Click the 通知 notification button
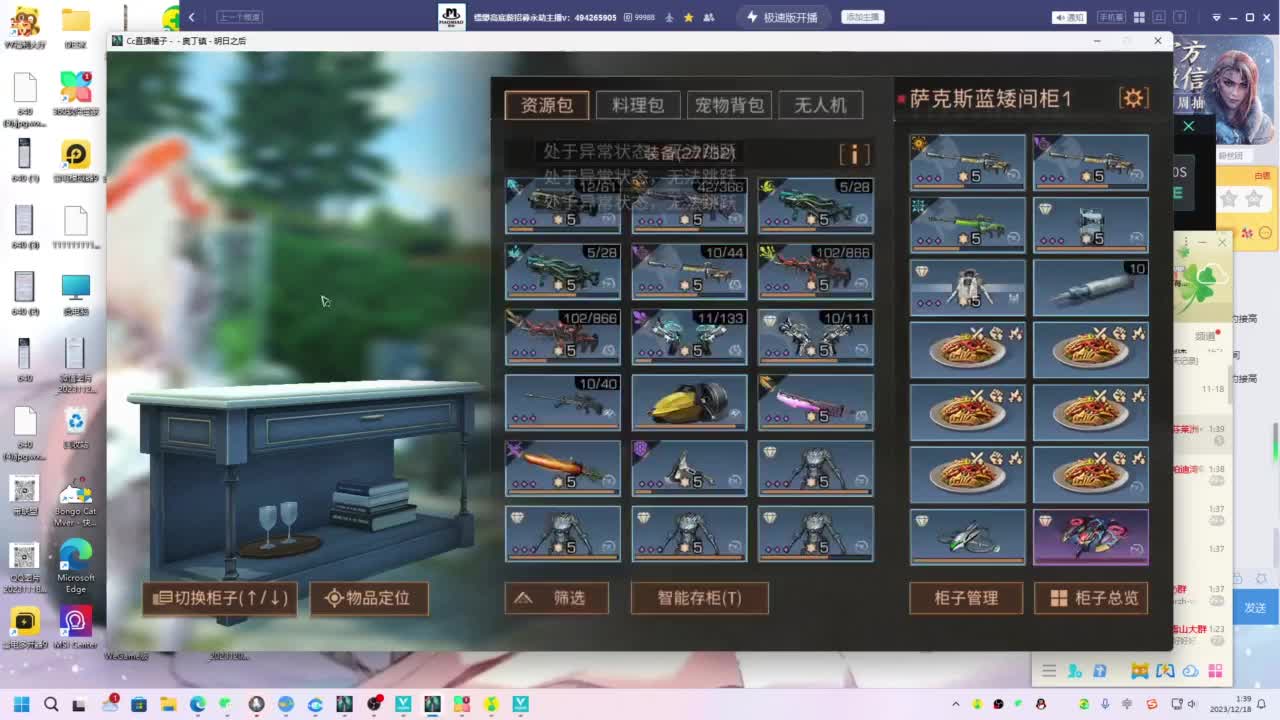This screenshot has height=720, width=1280. point(1070,17)
